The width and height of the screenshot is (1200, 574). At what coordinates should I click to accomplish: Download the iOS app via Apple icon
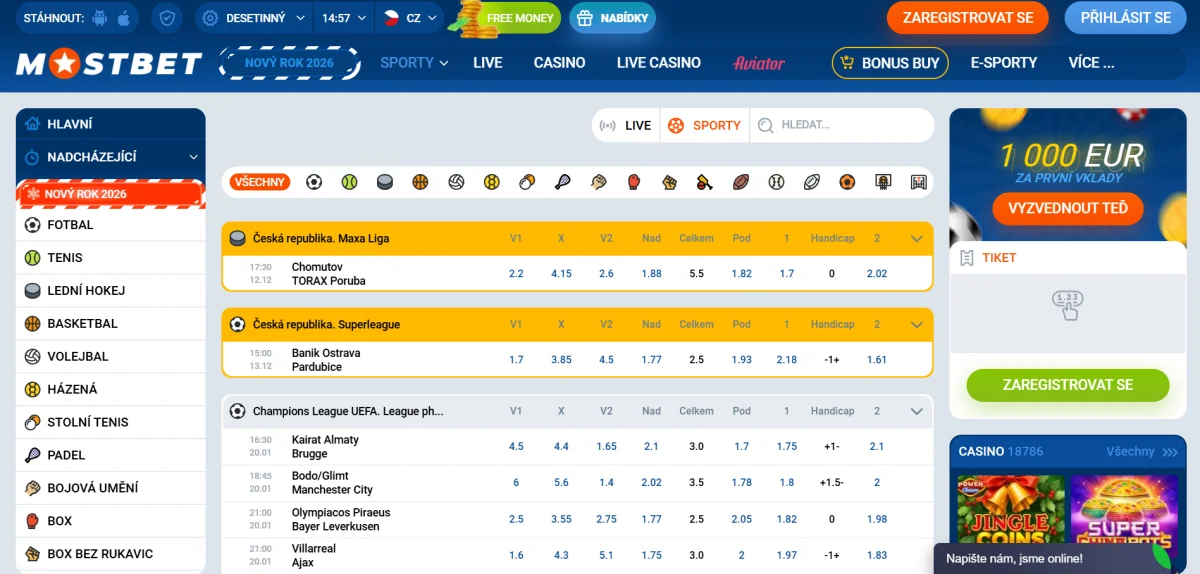point(124,18)
